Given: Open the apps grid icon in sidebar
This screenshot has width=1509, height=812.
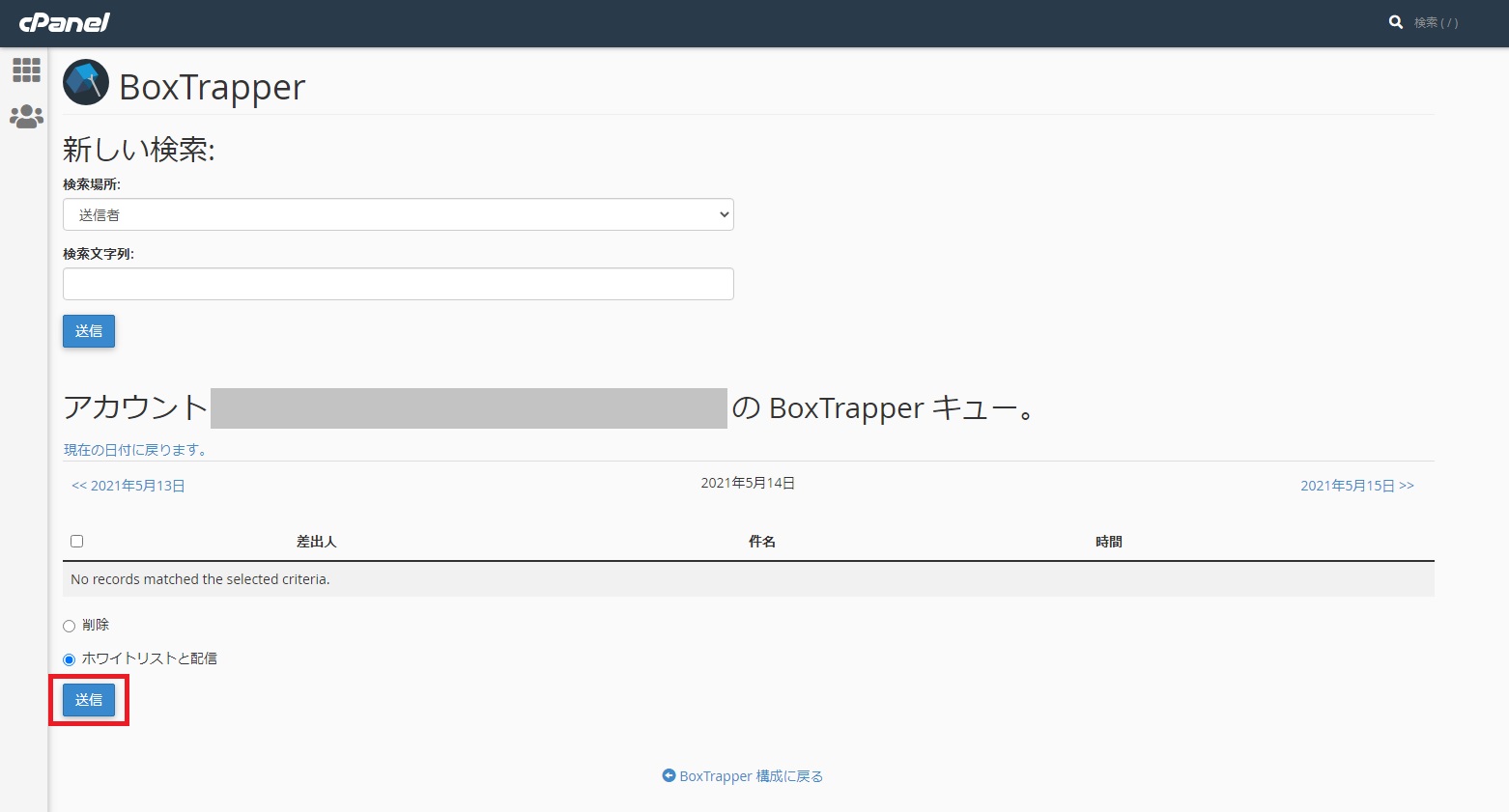Looking at the screenshot, I should [26, 70].
